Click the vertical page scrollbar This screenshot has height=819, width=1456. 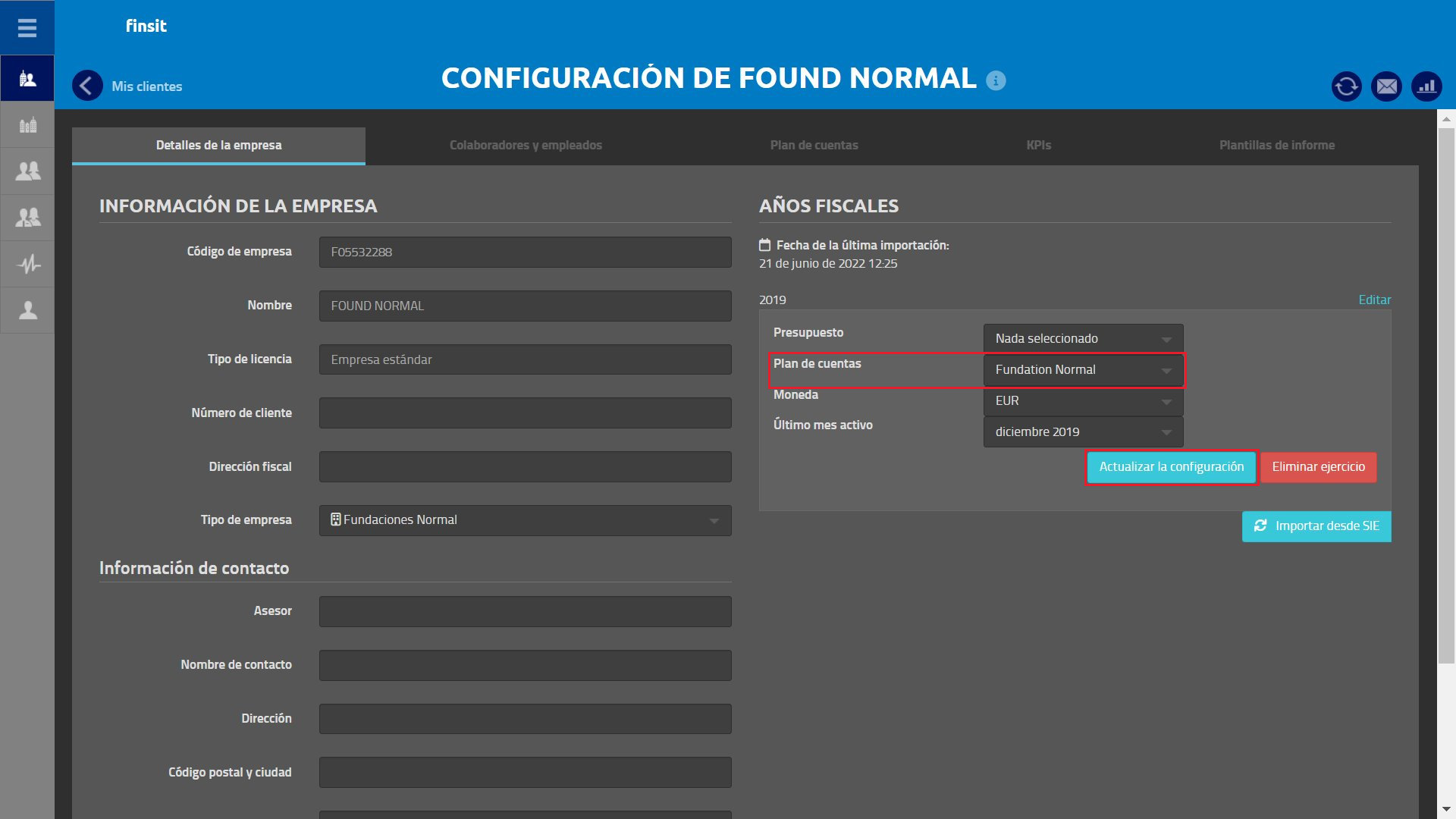pyautogui.click(x=1446, y=394)
